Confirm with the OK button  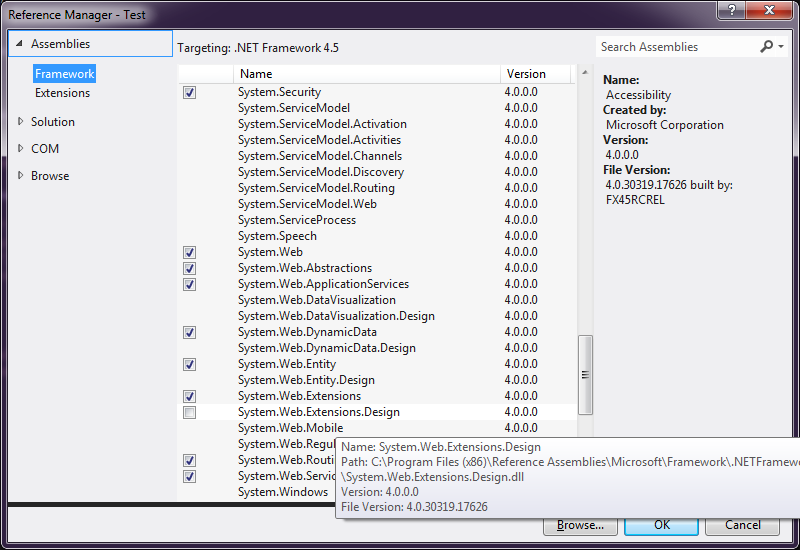pyautogui.click(x=662, y=526)
